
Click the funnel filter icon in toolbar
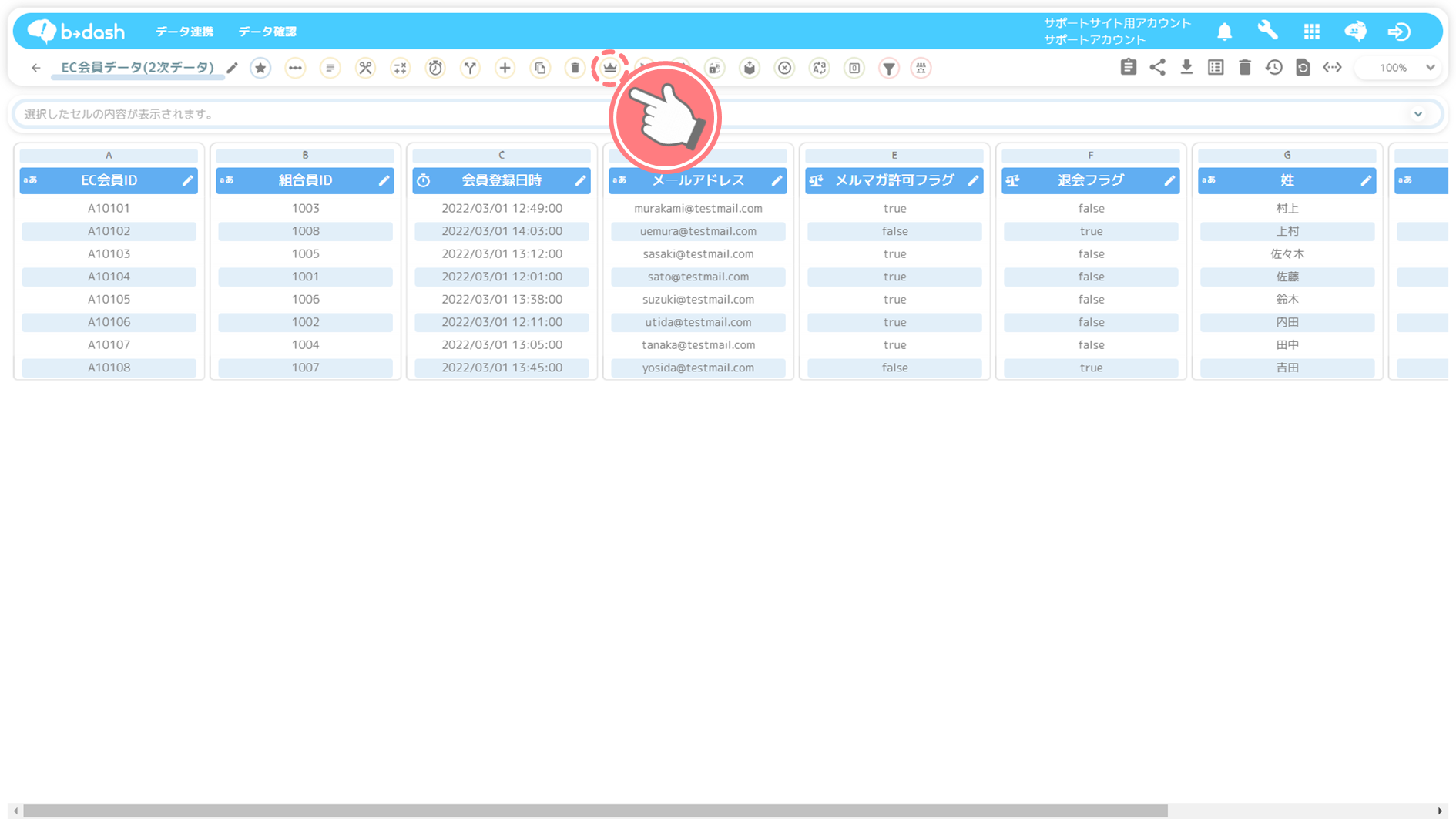point(889,68)
